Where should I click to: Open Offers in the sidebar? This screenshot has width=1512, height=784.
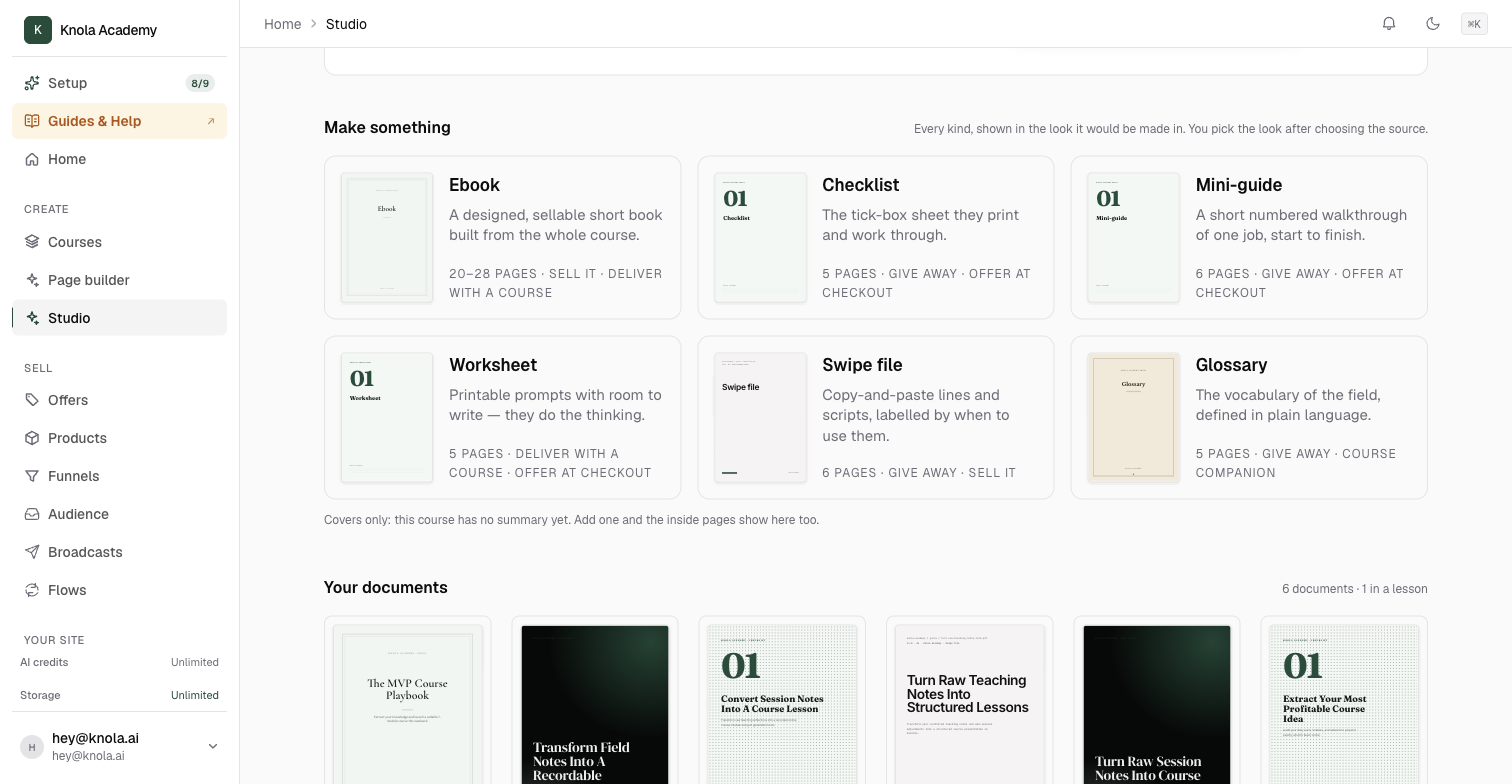click(x=119, y=400)
